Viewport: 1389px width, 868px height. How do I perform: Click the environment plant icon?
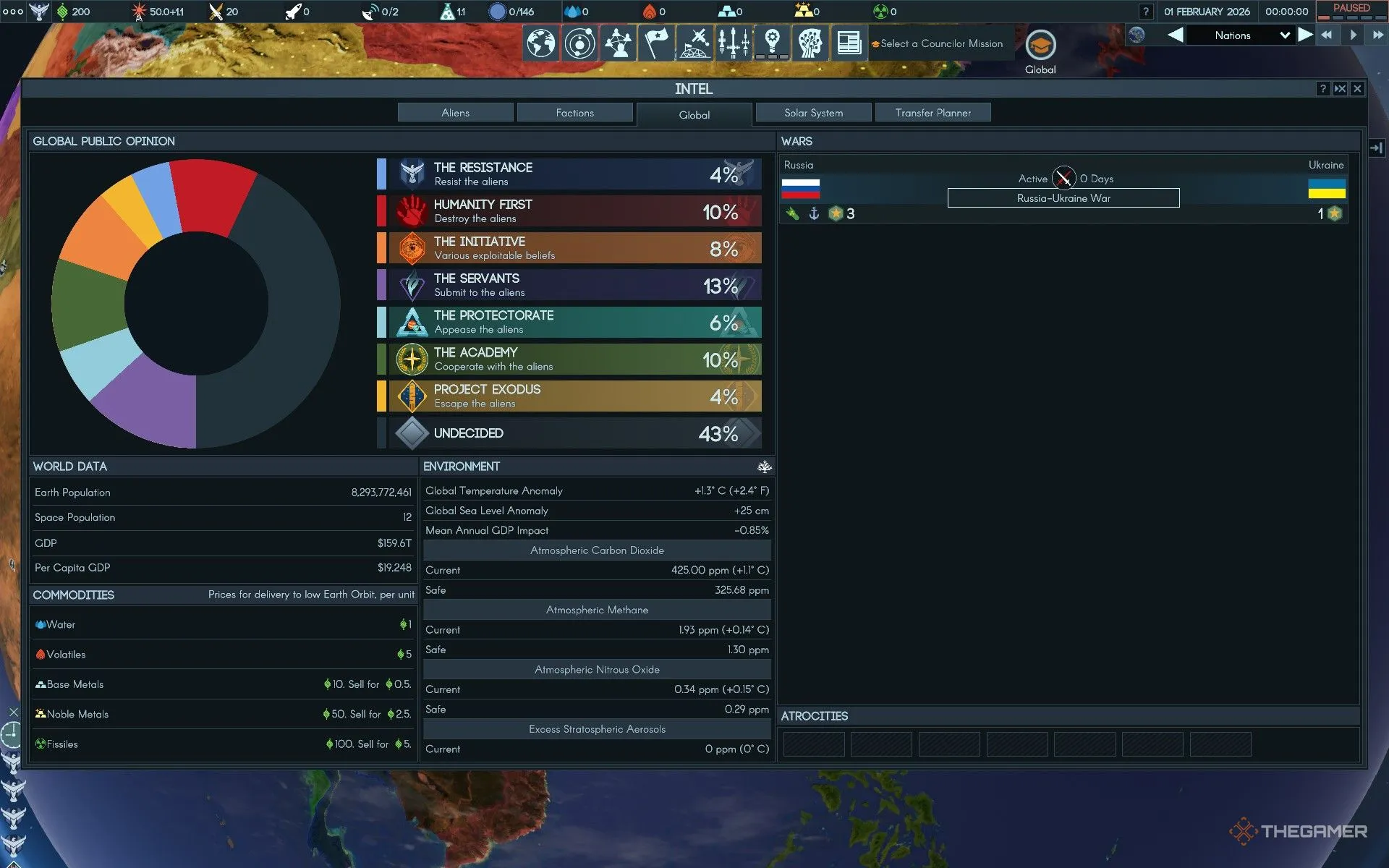(764, 467)
